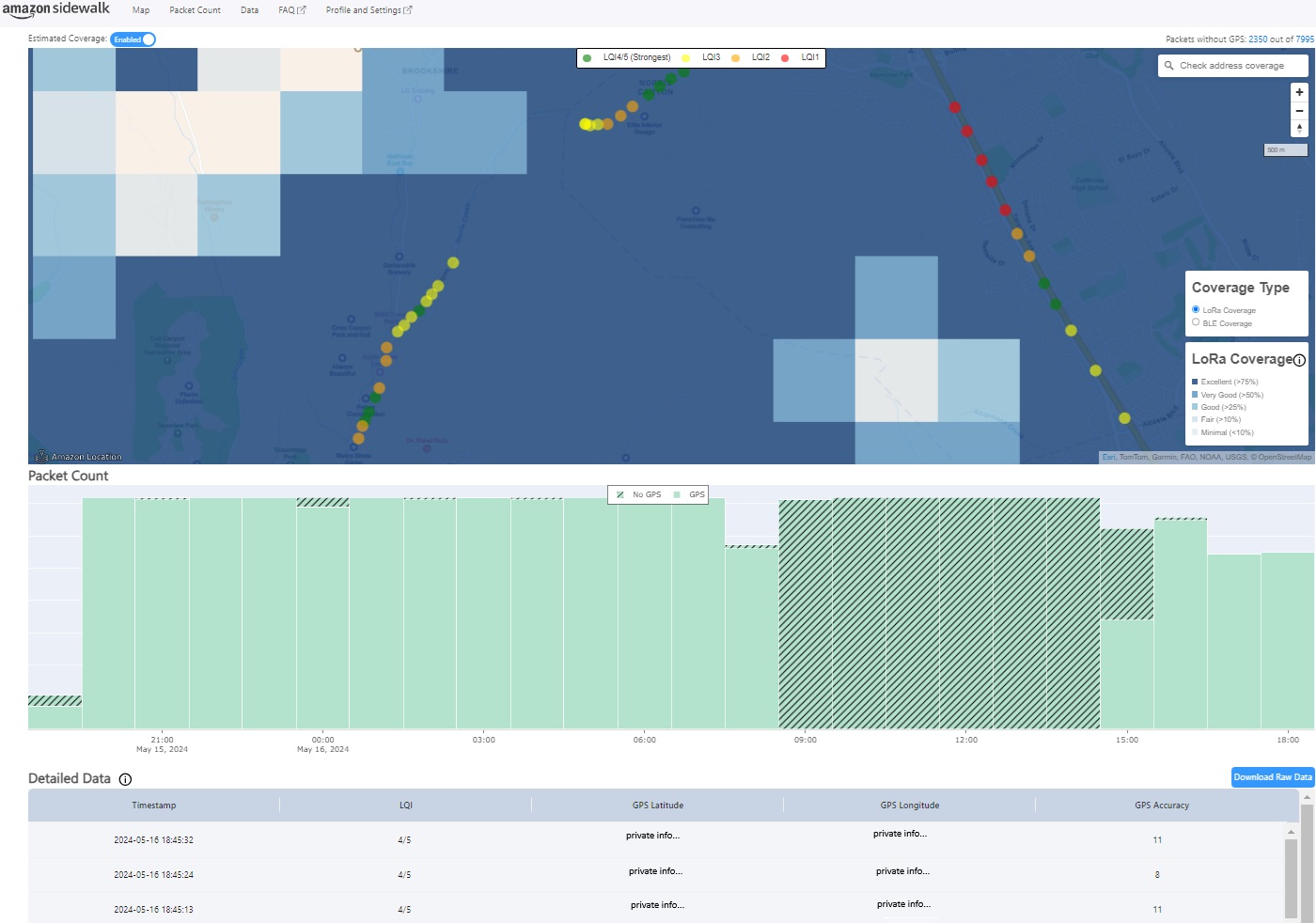Sort by the GPS Longitude column header
The image size is (1316, 923).
pos(910,806)
